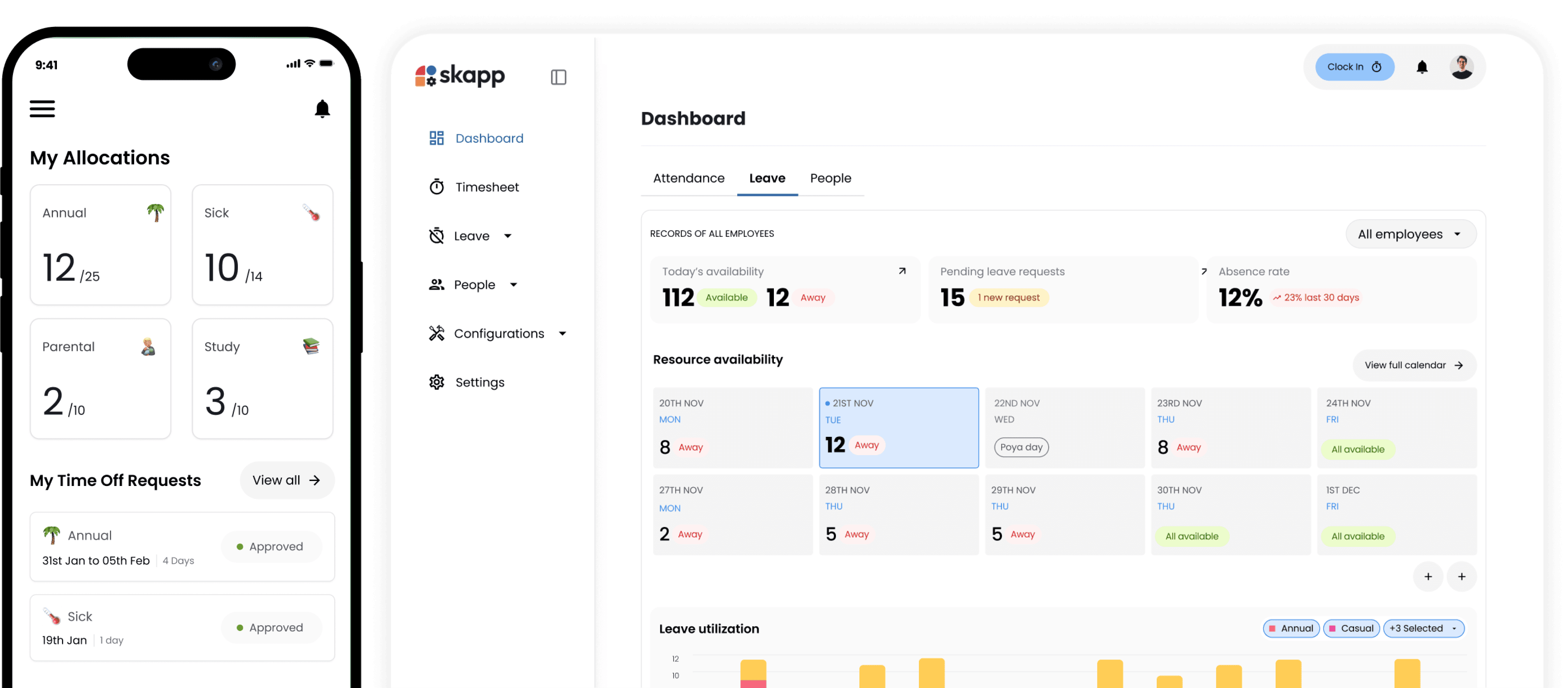Screen dimensions: 1568x688
Task: Click the user profile avatar
Action: (x=1461, y=67)
